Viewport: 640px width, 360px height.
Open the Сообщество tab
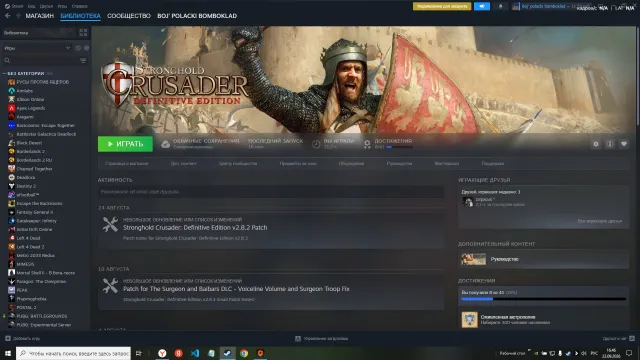(129, 16)
